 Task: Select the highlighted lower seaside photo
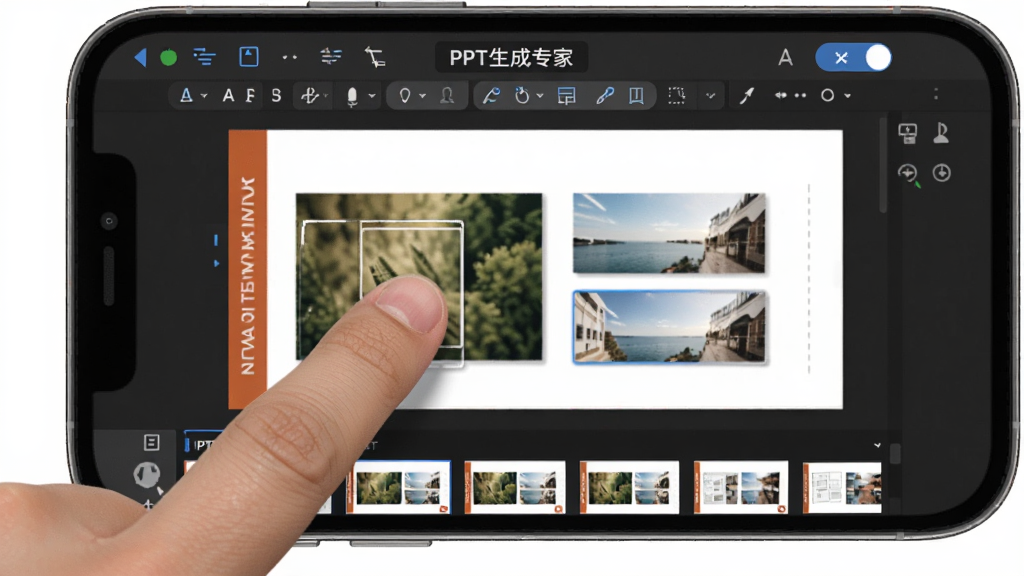tap(669, 327)
